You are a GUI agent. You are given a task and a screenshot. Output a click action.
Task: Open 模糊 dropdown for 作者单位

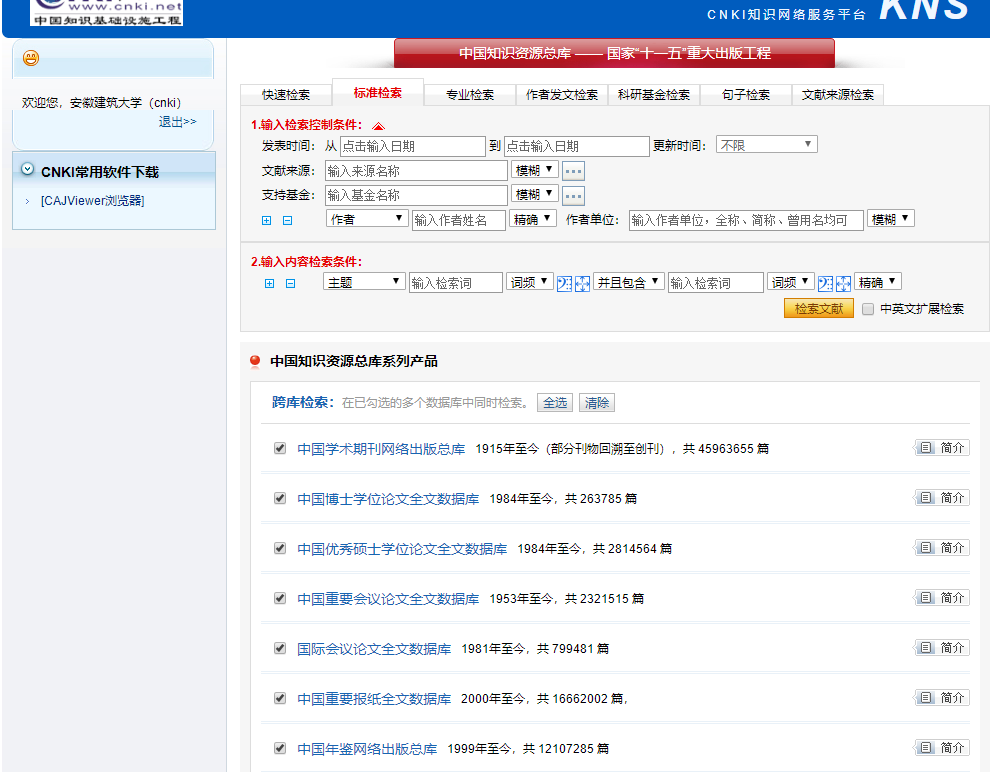click(x=891, y=218)
